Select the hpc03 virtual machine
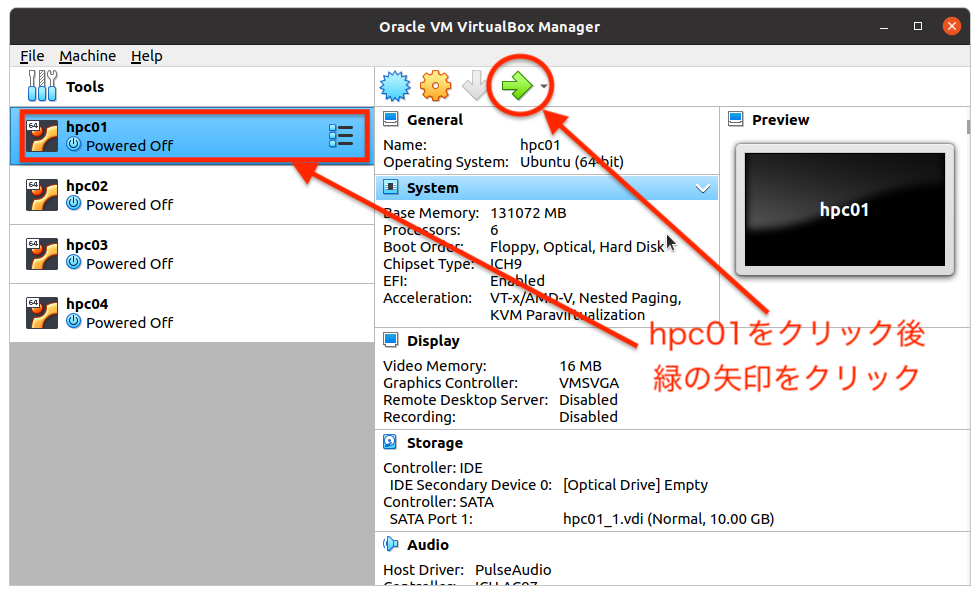This screenshot has width=980, height=595. (x=192, y=254)
